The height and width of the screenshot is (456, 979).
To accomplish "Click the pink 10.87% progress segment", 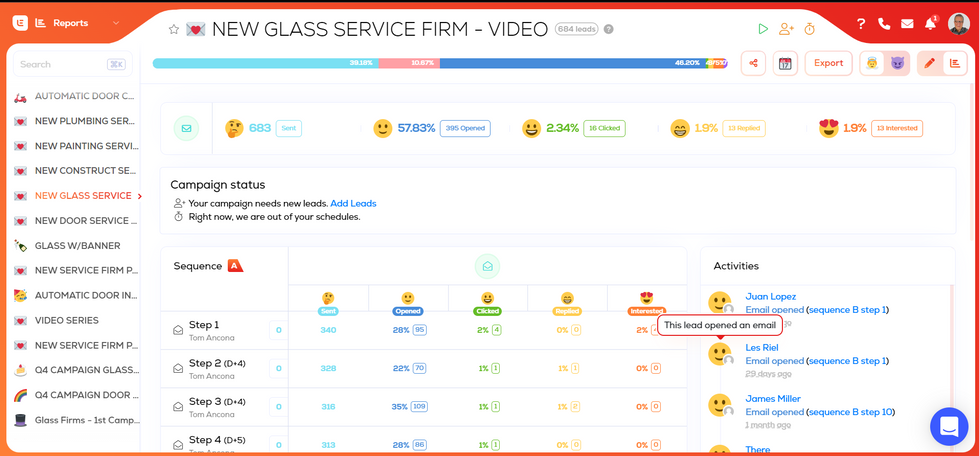I will pyautogui.click(x=409, y=63).
